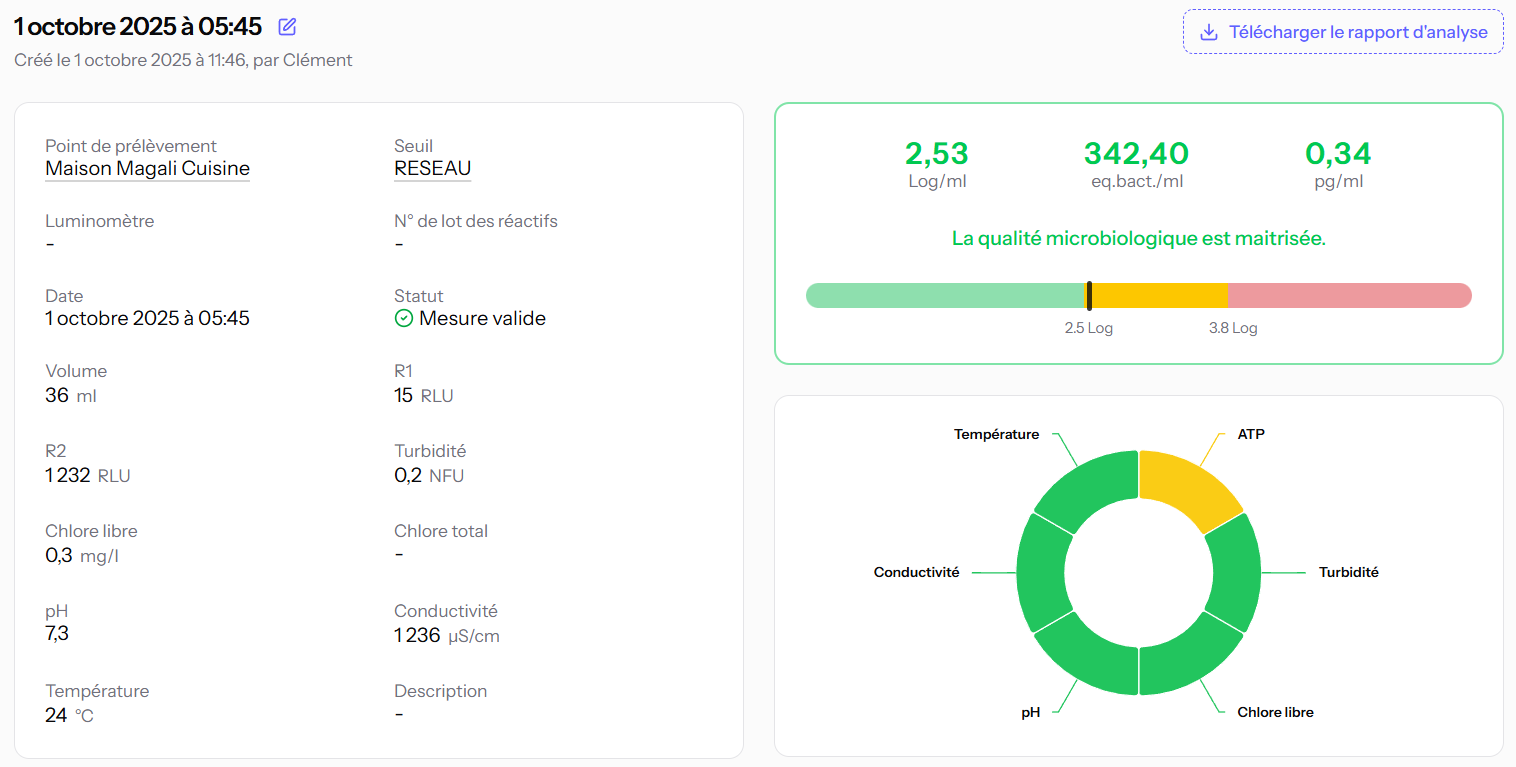Click the 342,40 eq.bact./ml result value
The width and height of the screenshot is (1516, 767).
click(1136, 154)
